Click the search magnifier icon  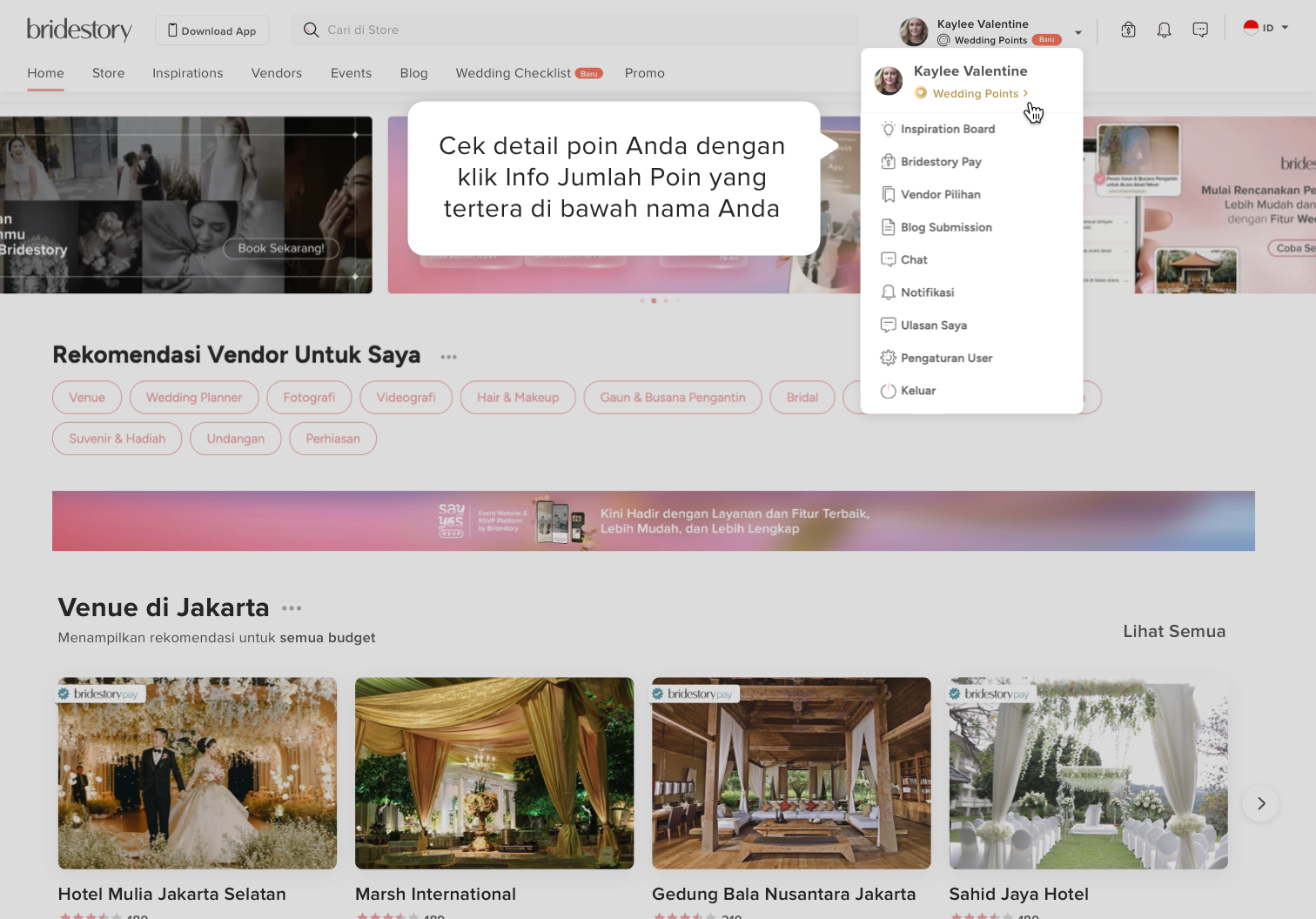click(311, 30)
